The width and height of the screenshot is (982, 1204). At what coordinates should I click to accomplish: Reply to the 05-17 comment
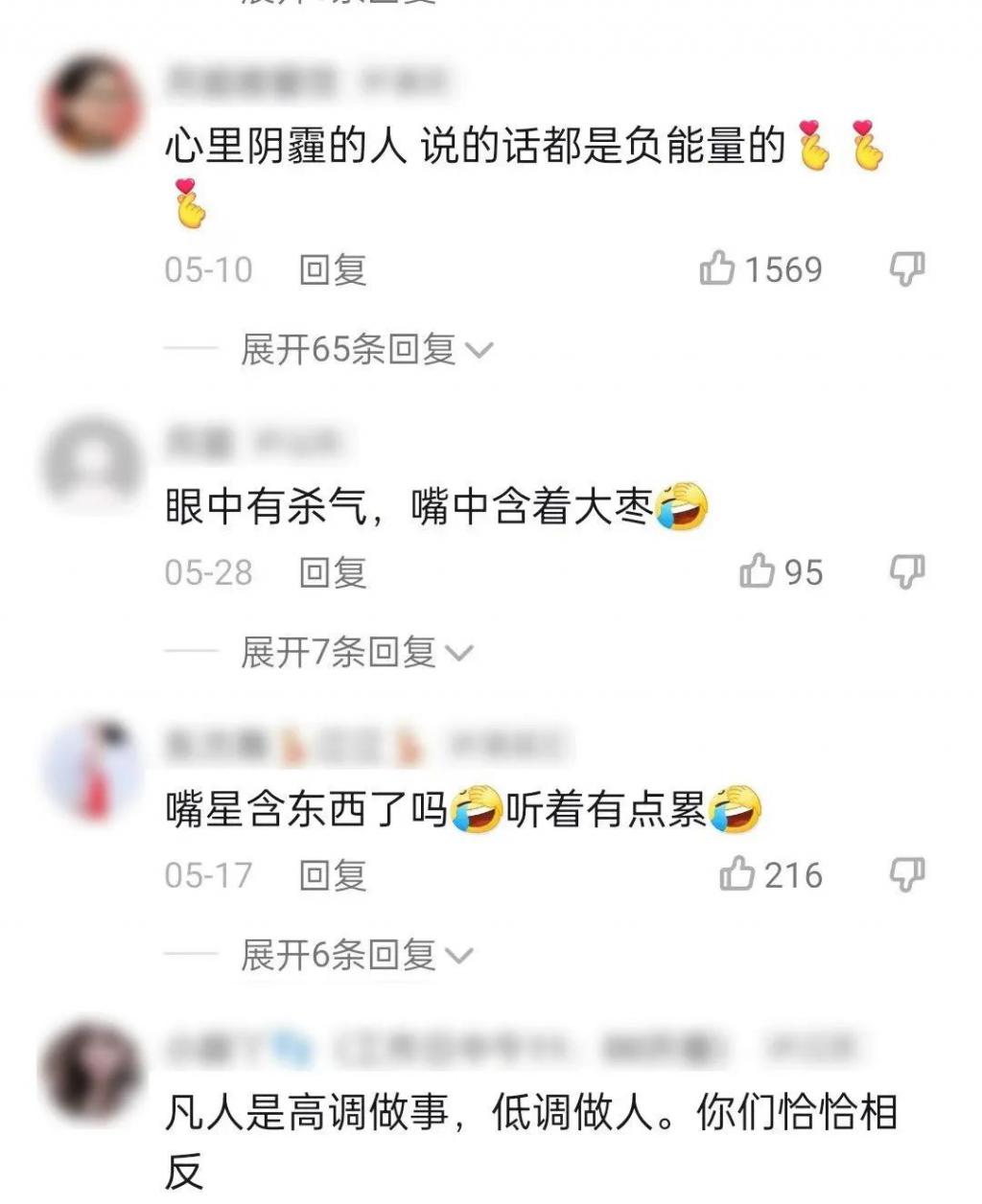(x=333, y=875)
